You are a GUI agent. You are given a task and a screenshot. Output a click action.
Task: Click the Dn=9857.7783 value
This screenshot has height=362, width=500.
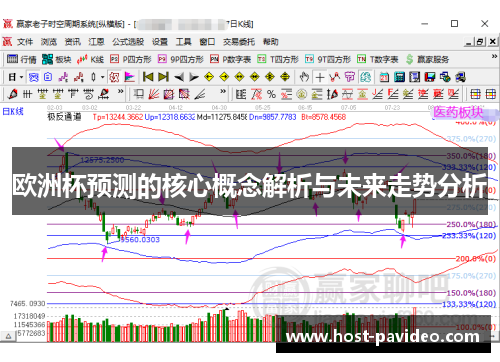272,117
